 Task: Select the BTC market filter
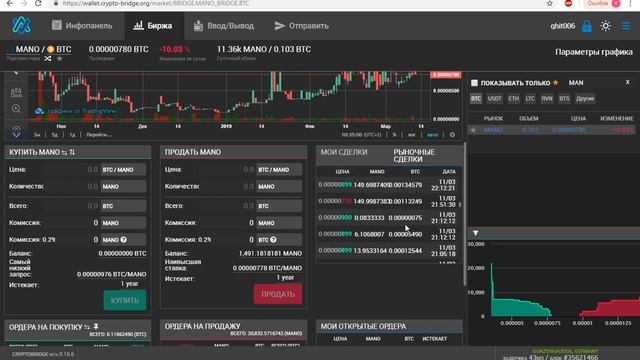(476, 98)
